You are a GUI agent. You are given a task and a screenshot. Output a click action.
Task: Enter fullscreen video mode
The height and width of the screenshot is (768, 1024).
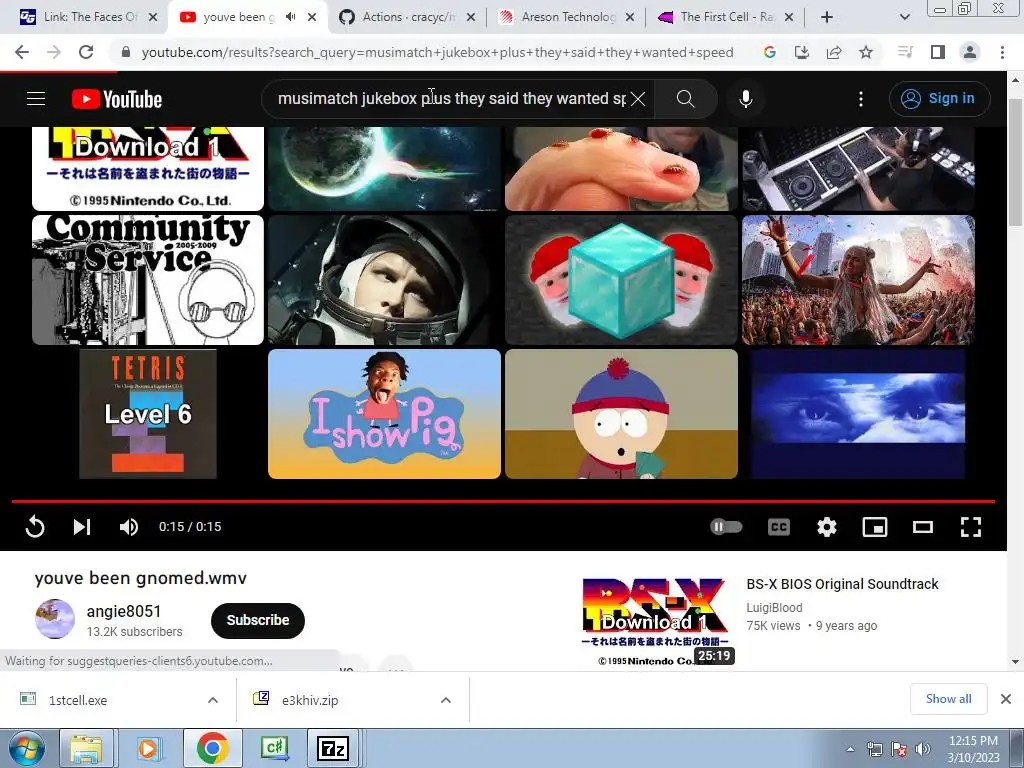pyautogui.click(x=971, y=526)
